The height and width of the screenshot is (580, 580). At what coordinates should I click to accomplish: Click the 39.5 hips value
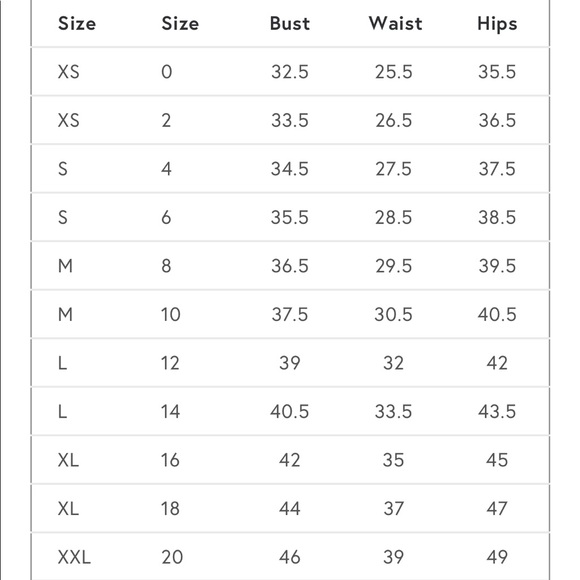(x=497, y=266)
